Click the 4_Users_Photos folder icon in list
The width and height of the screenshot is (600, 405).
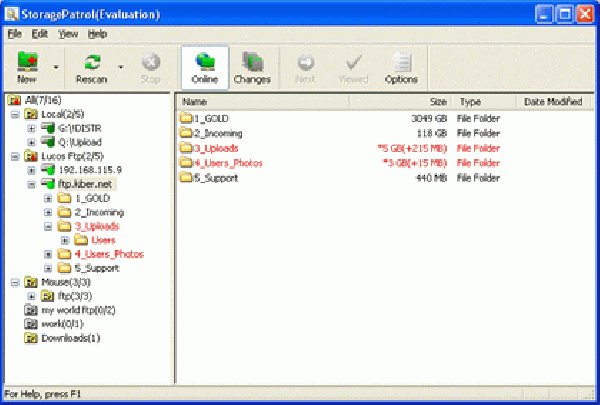tap(186, 163)
